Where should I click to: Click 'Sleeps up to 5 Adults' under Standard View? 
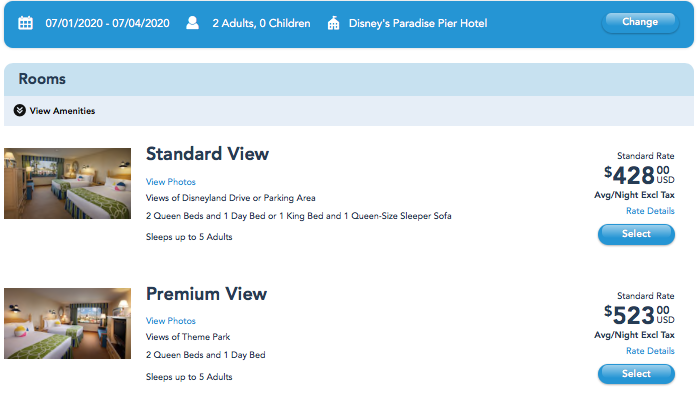(x=189, y=237)
